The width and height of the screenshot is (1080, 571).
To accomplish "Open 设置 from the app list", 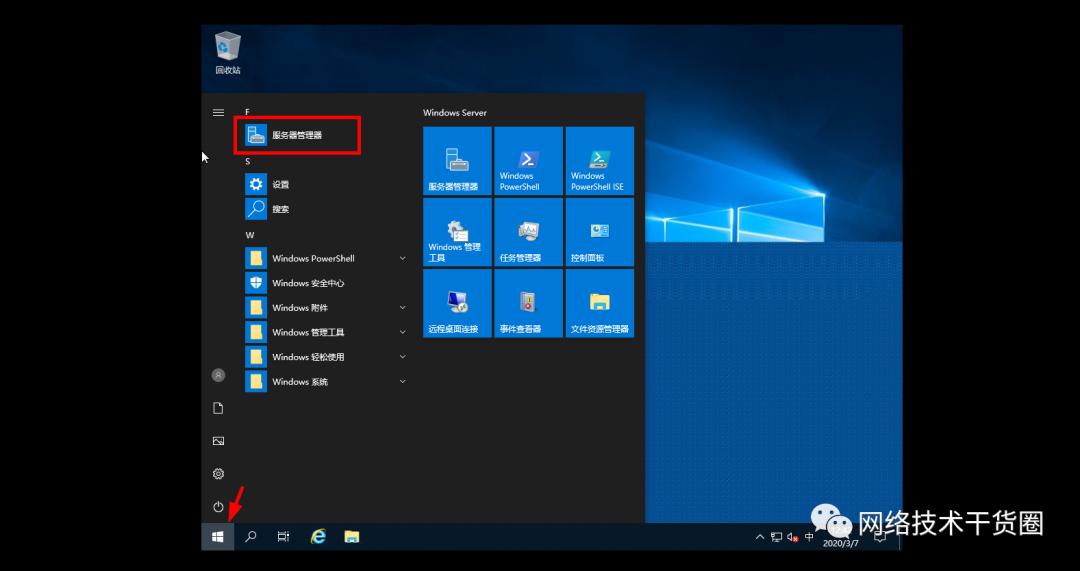I will tap(326, 185).
